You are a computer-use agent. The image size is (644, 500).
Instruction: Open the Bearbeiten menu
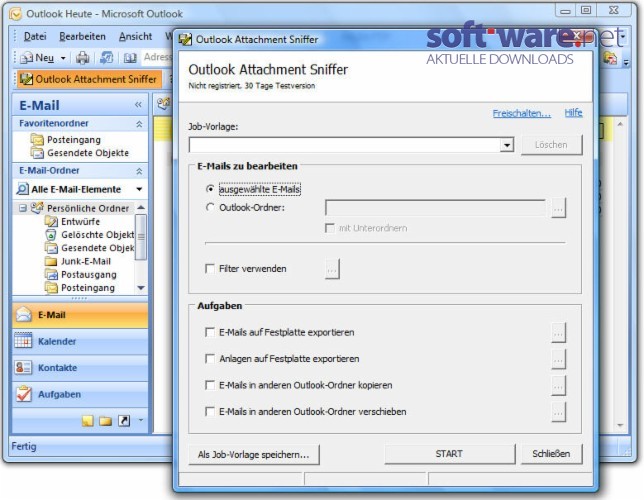(83, 37)
